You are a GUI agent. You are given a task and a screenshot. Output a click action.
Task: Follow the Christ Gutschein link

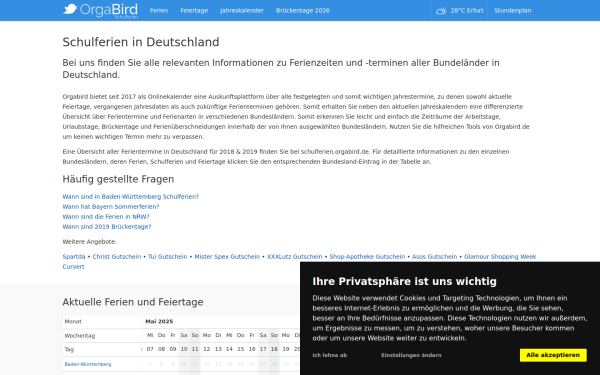(x=117, y=257)
